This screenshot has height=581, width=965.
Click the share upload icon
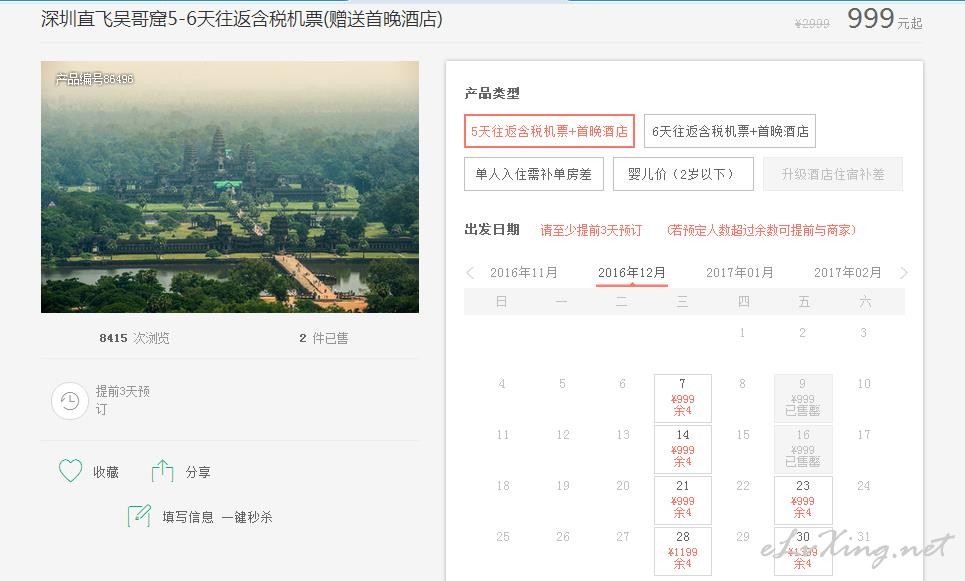tap(162, 471)
